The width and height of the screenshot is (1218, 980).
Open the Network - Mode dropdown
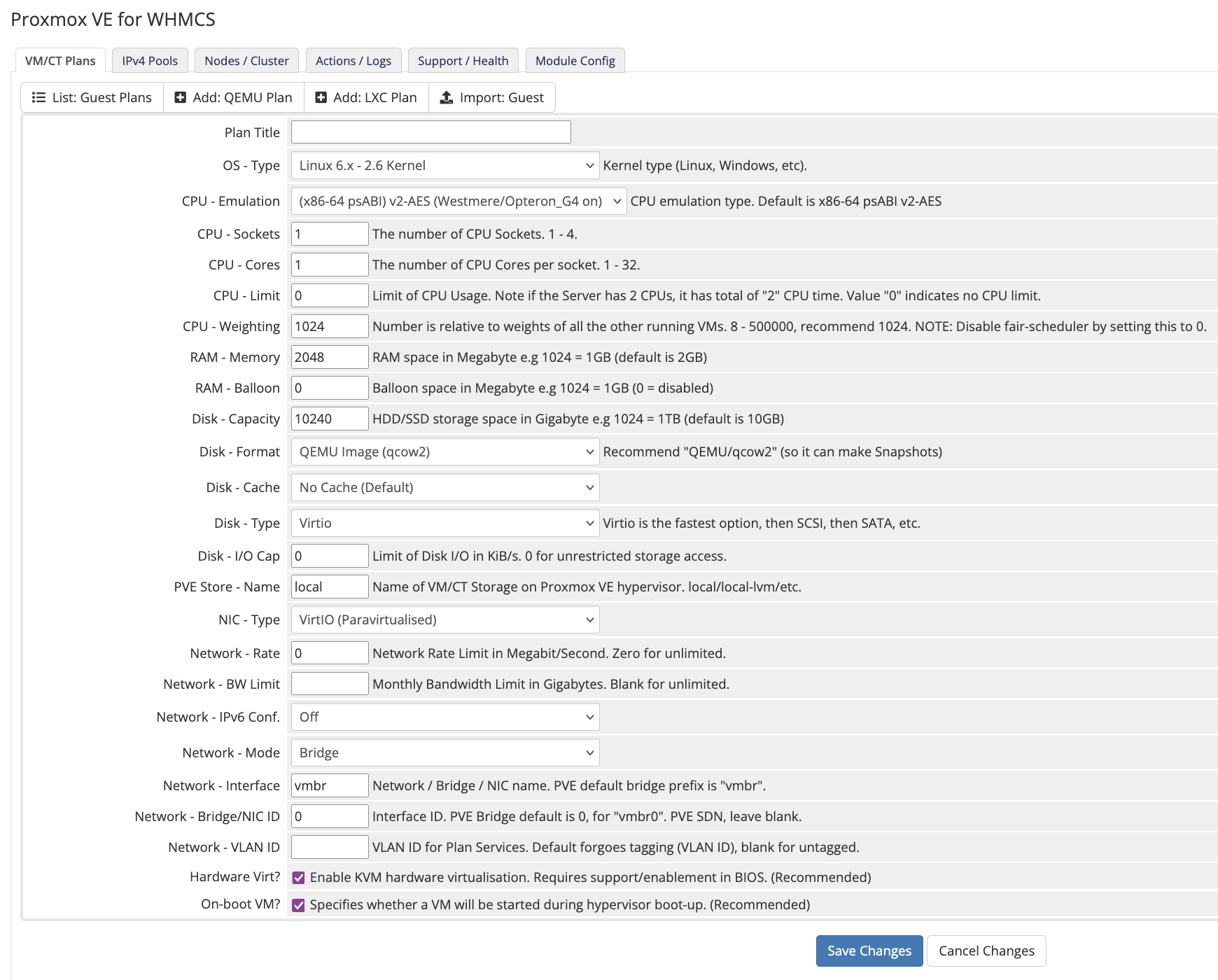(445, 753)
